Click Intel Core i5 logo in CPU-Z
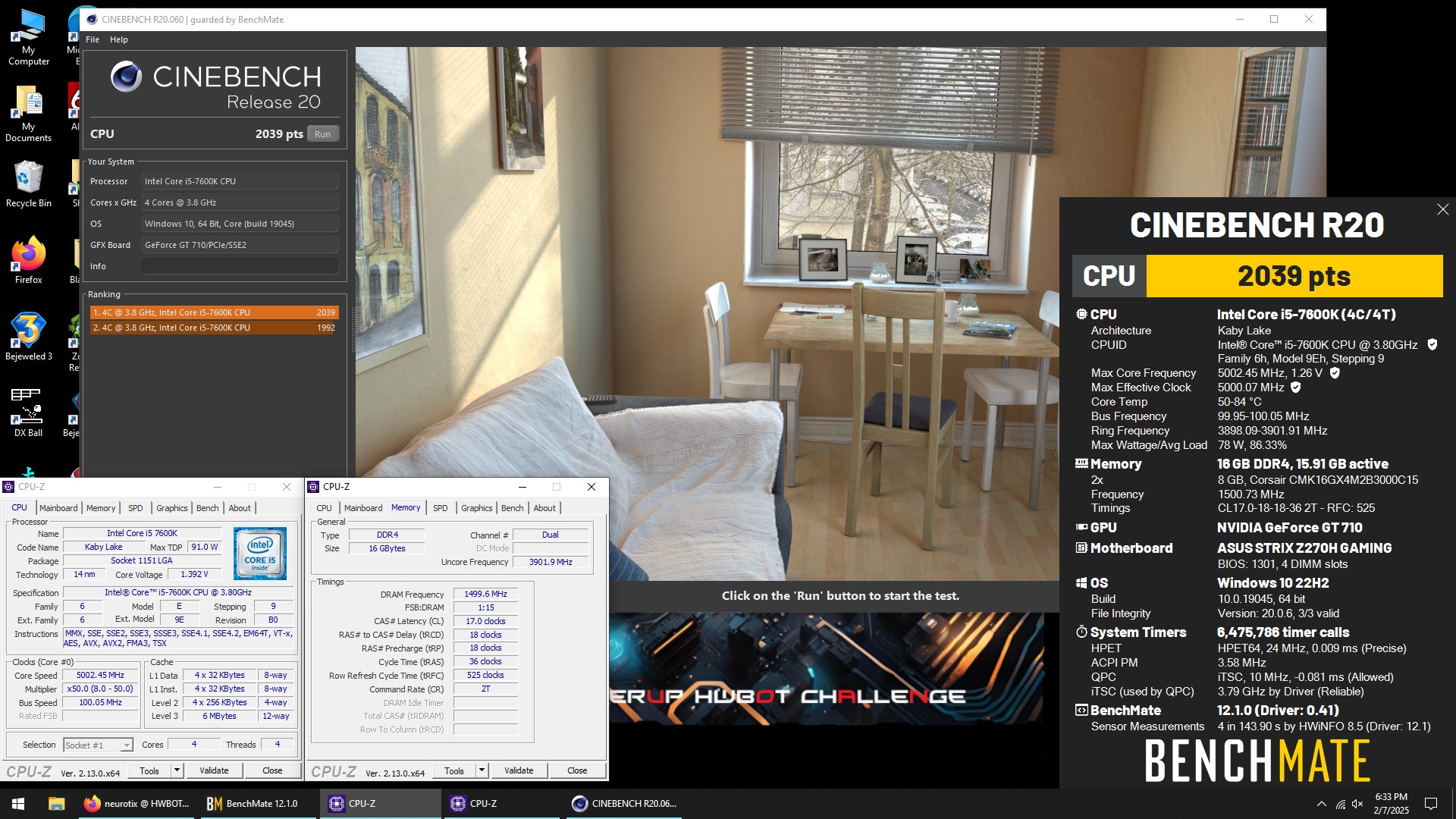The height and width of the screenshot is (819, 1456). pos(260,554)
